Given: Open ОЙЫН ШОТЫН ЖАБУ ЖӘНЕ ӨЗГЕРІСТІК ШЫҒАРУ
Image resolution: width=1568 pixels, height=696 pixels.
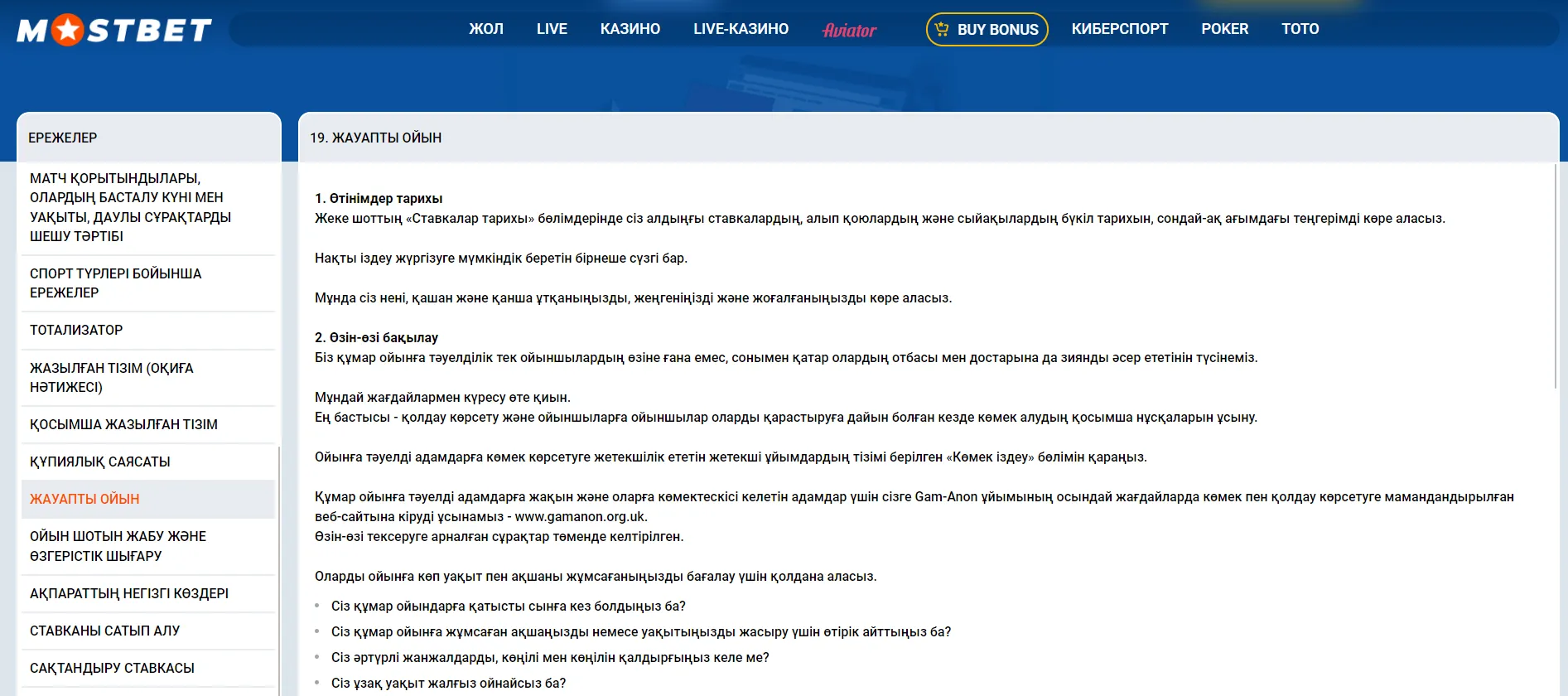Looking at the screenshot, I should point(118,546).
